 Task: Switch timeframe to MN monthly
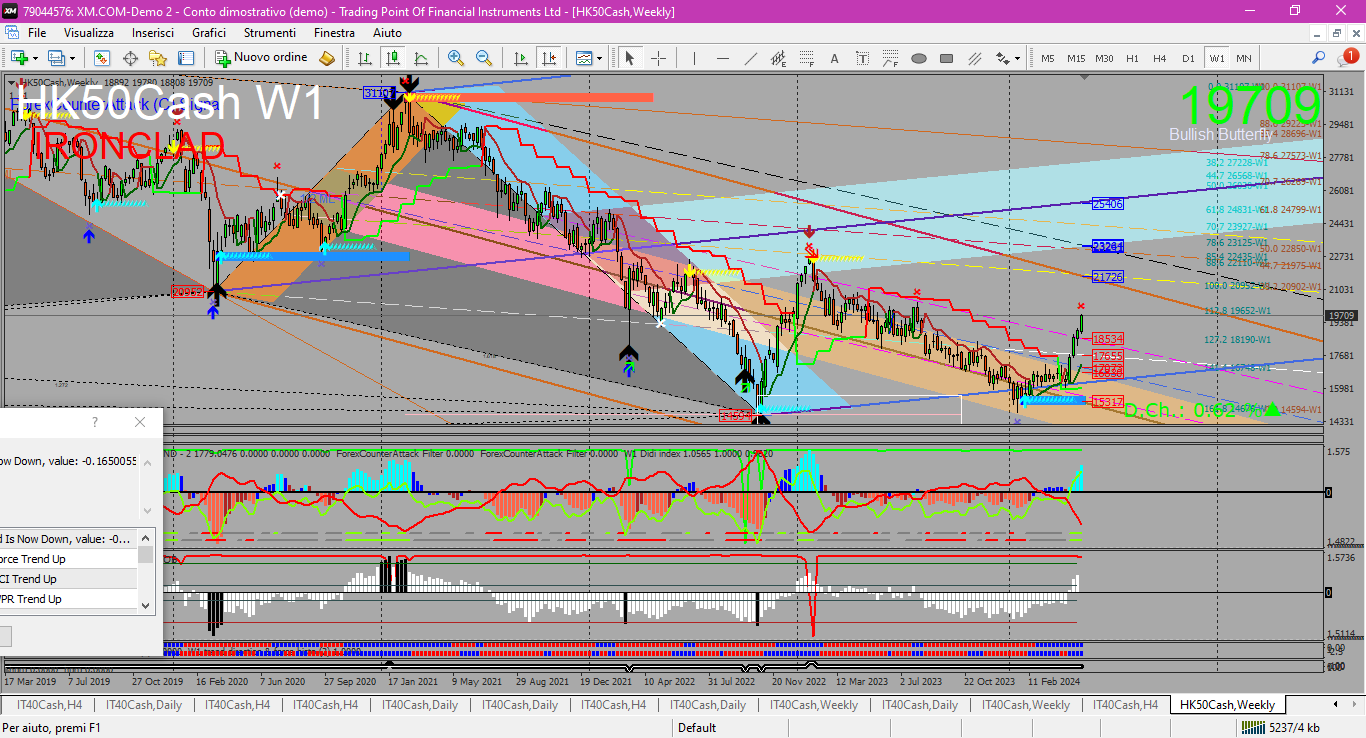(1243, 58)
